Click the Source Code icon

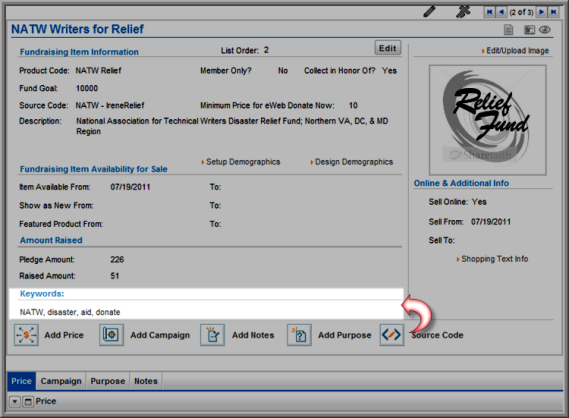[x=392, y=335]
